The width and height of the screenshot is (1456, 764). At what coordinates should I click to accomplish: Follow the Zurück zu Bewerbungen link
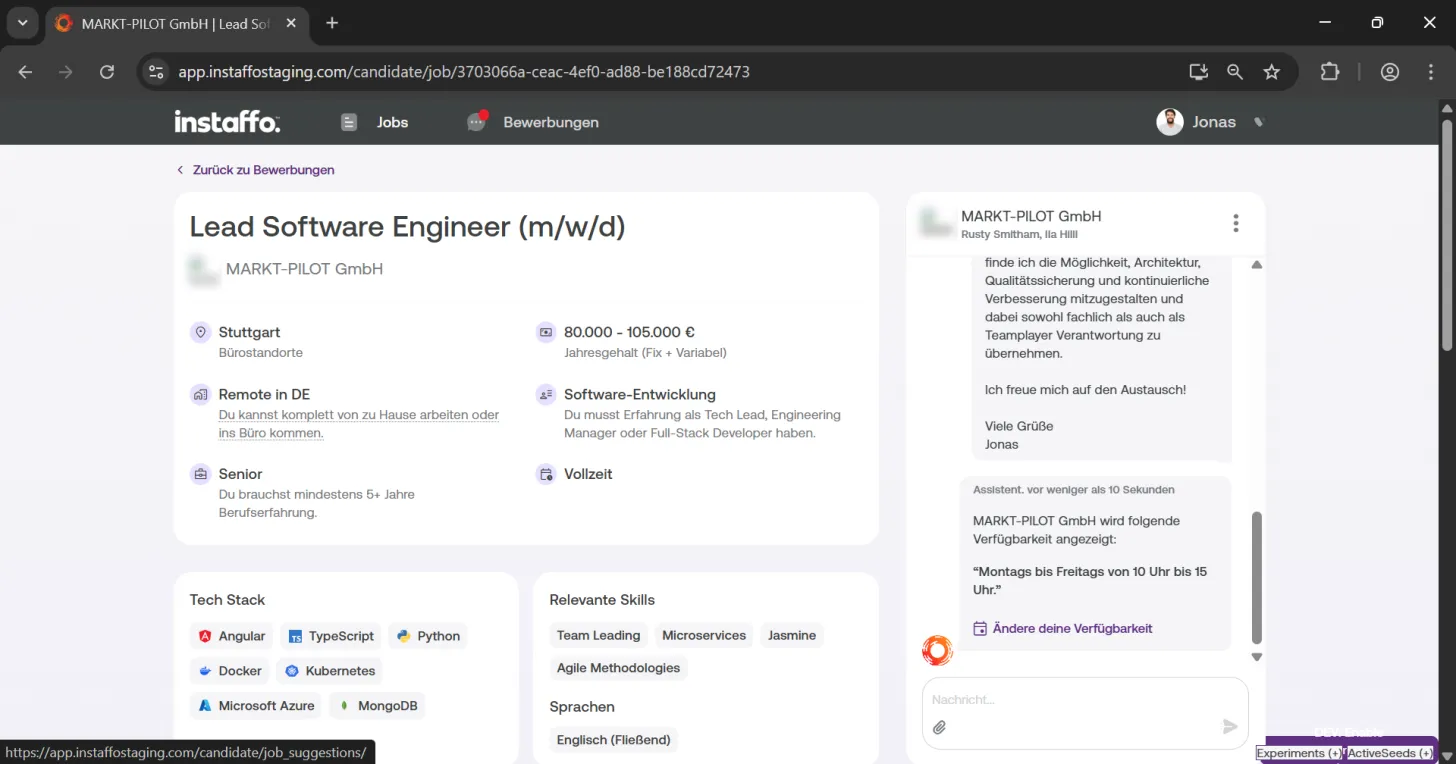(x=255, y=170)
